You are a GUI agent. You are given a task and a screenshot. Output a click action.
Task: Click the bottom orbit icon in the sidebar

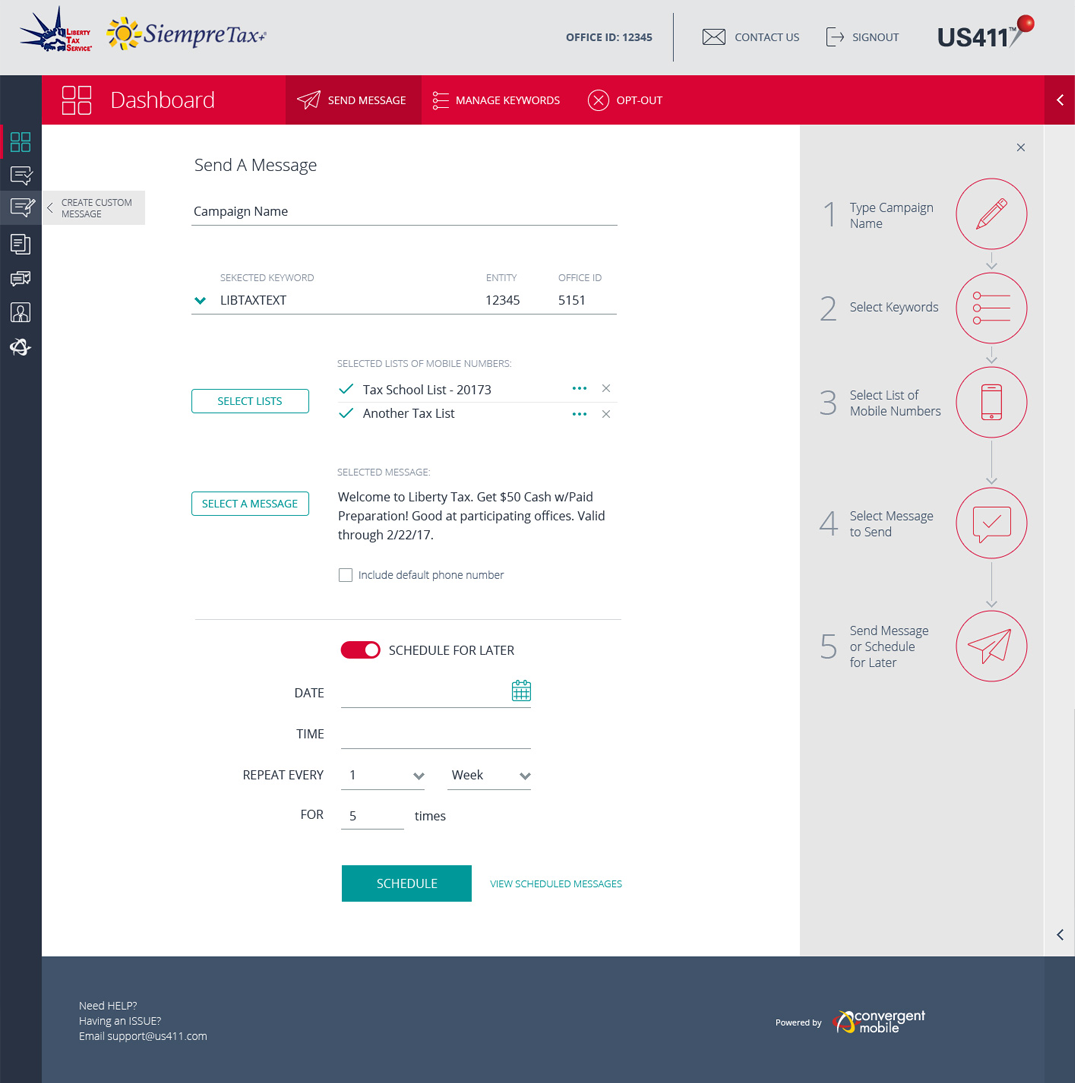tap(20, 347)
